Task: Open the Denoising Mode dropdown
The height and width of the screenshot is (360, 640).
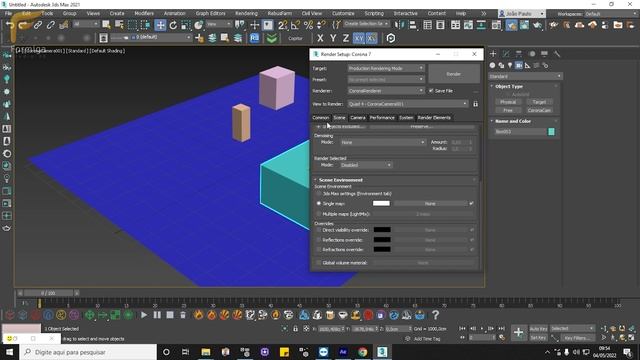Action: pyautogui.click(x=383, y=142)
